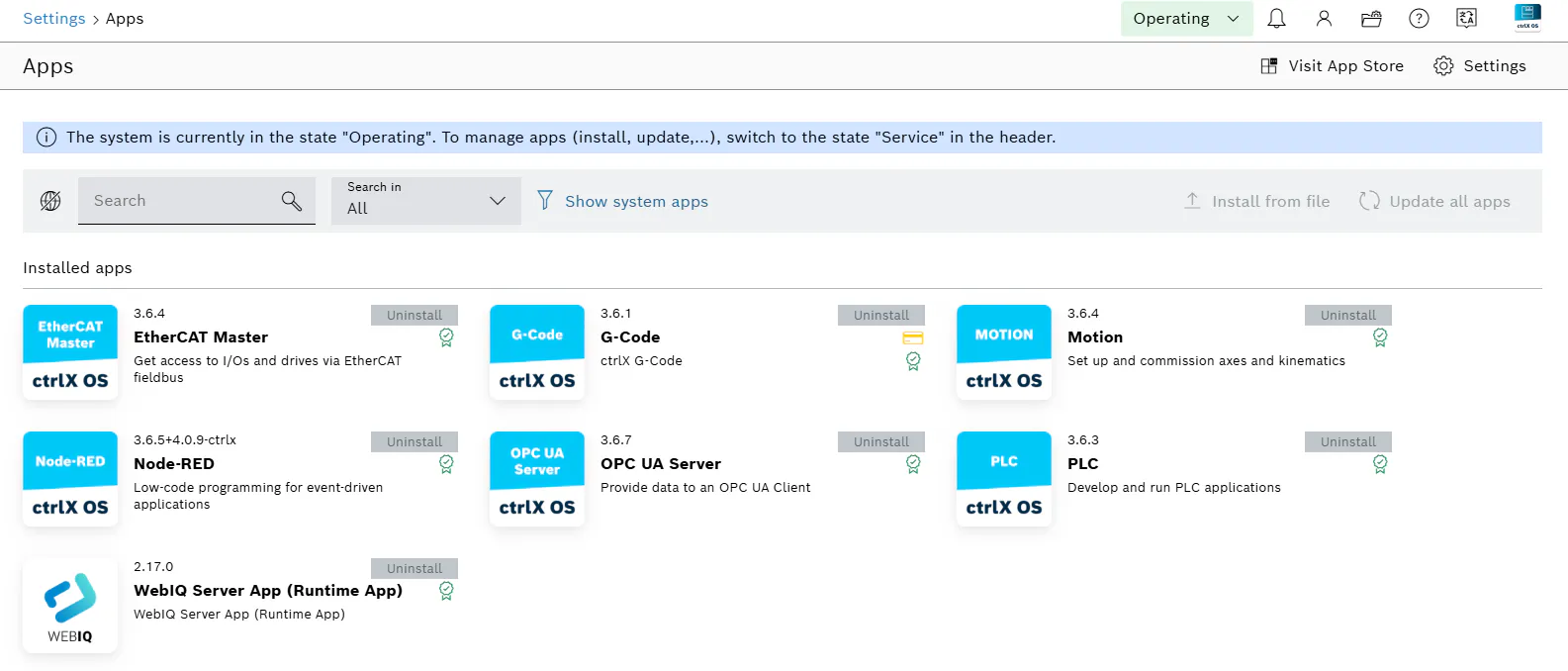Click the OPC UA Server title

[661, 464]
